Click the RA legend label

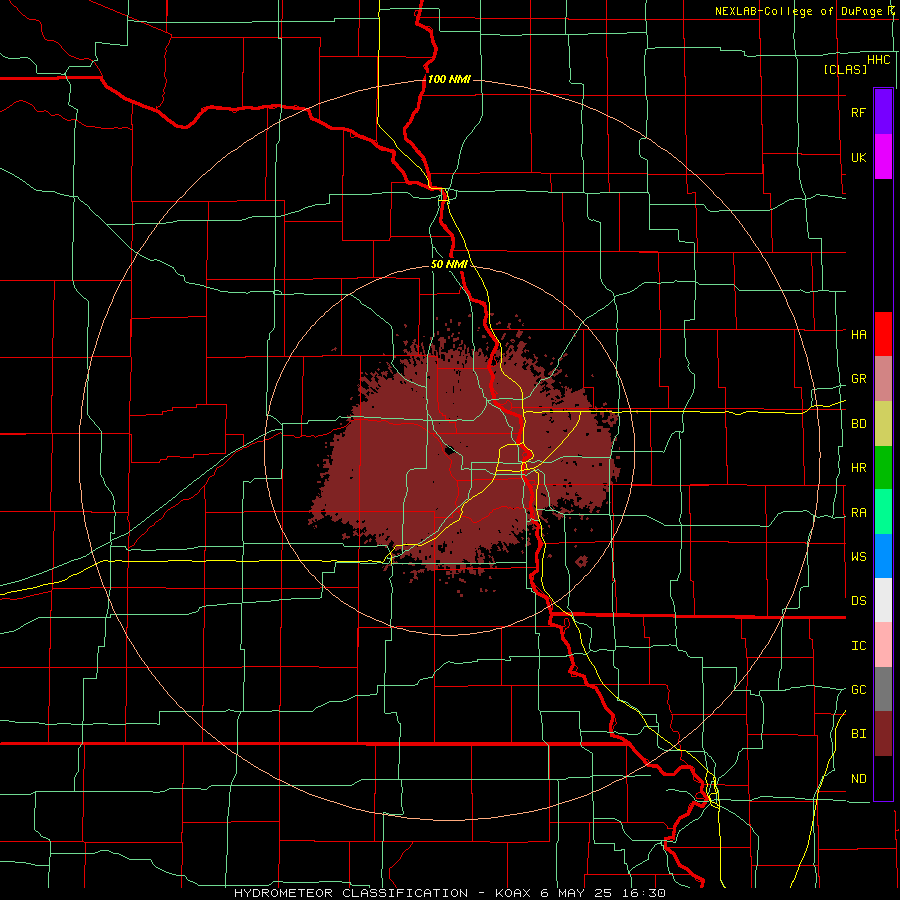(858, 512)
